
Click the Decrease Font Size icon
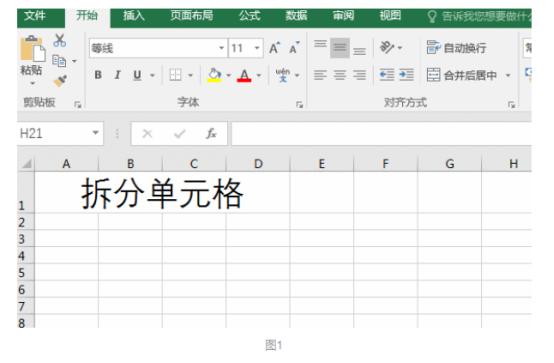(x=294, y=48)
